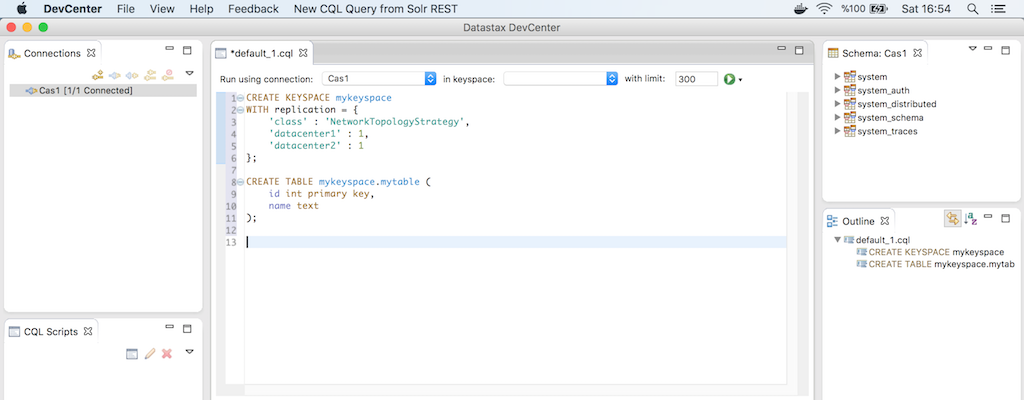Collapse default_1.cql node in Outline
The image size is (1024, 400).
(838, 240)
